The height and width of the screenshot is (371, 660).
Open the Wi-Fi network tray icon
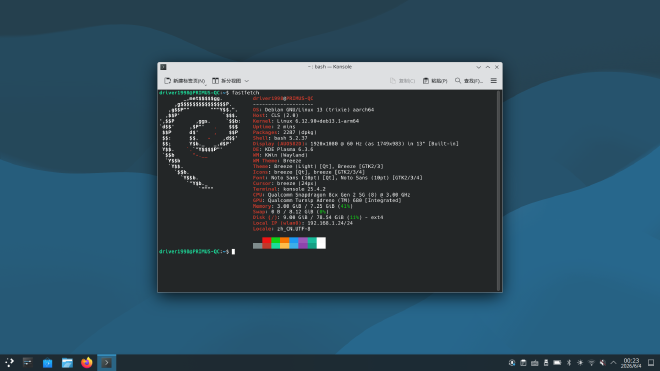pos(591,363)
